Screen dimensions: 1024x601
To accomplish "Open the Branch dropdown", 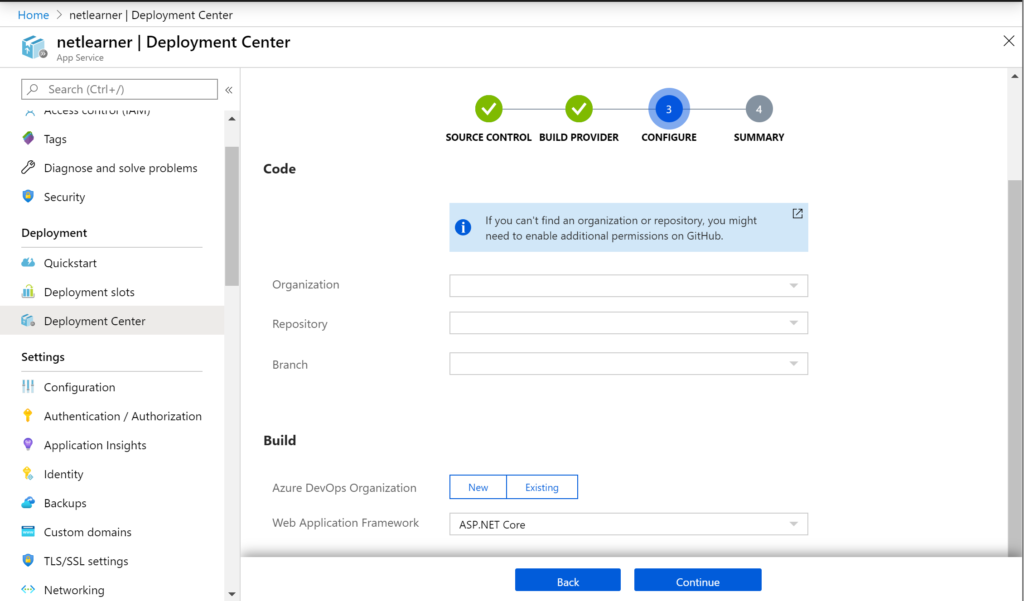I will point(628,364).
